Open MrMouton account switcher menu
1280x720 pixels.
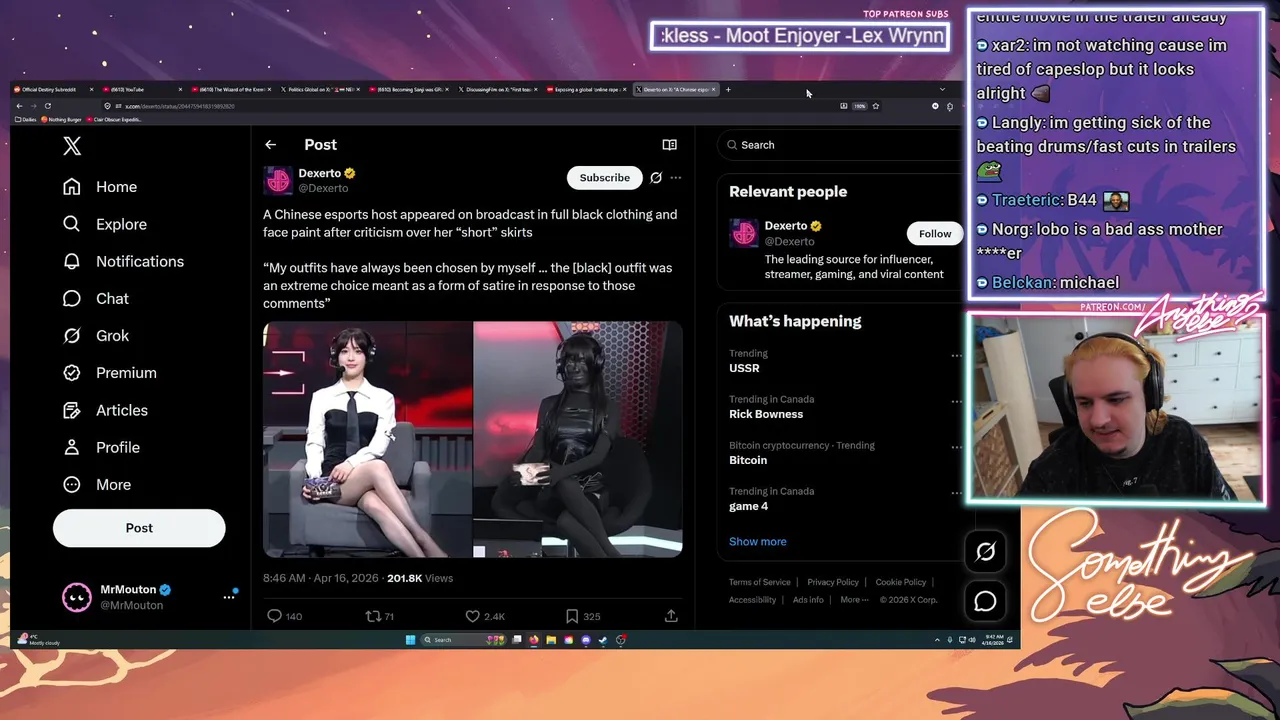tap(148, 597)
